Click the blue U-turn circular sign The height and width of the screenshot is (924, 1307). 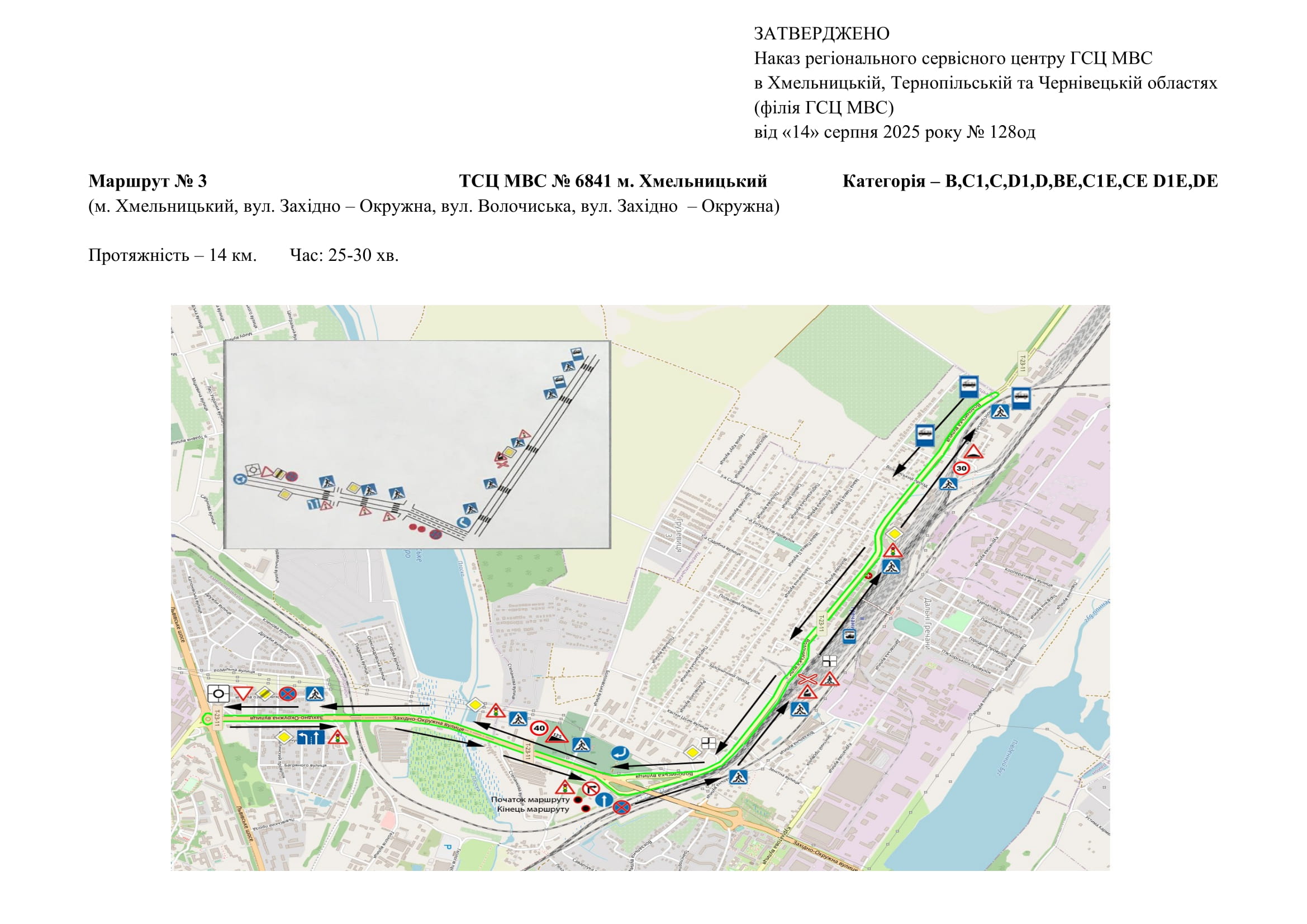[619, 754]
